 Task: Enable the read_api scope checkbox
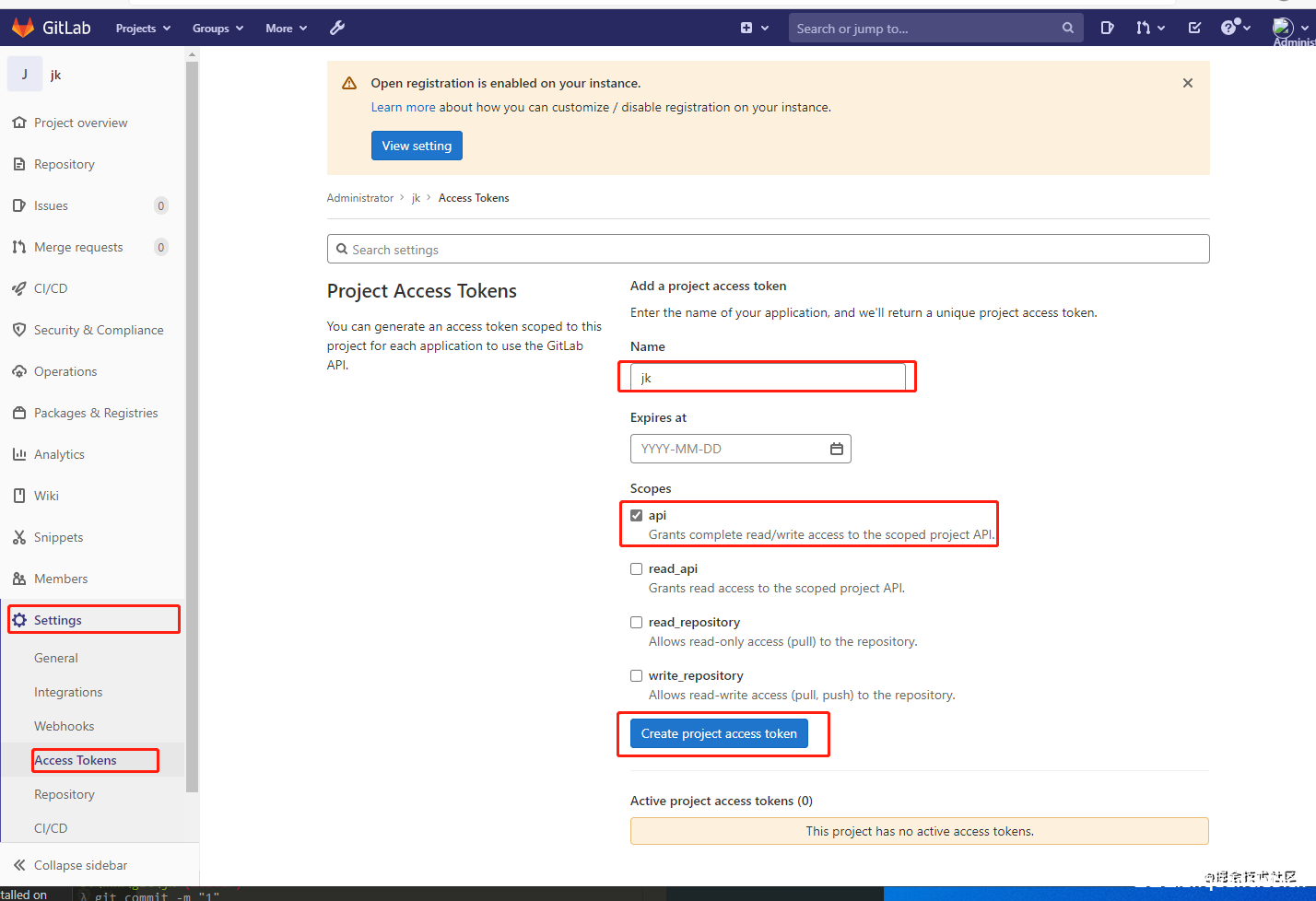click(636, 568)
